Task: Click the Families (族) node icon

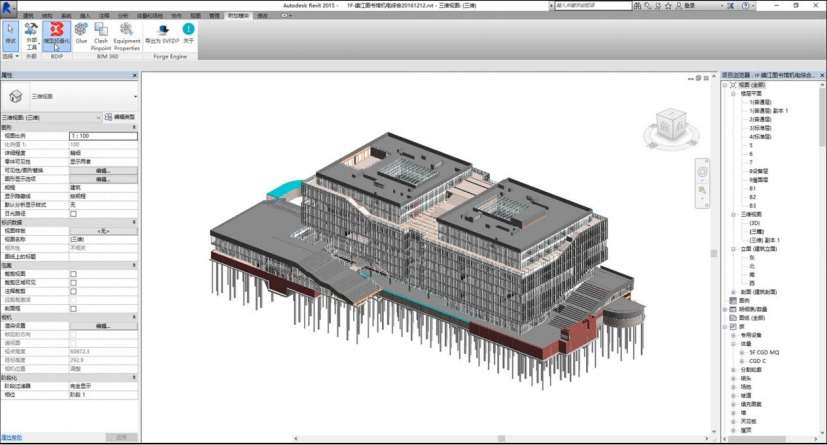Action: (733, 326)
